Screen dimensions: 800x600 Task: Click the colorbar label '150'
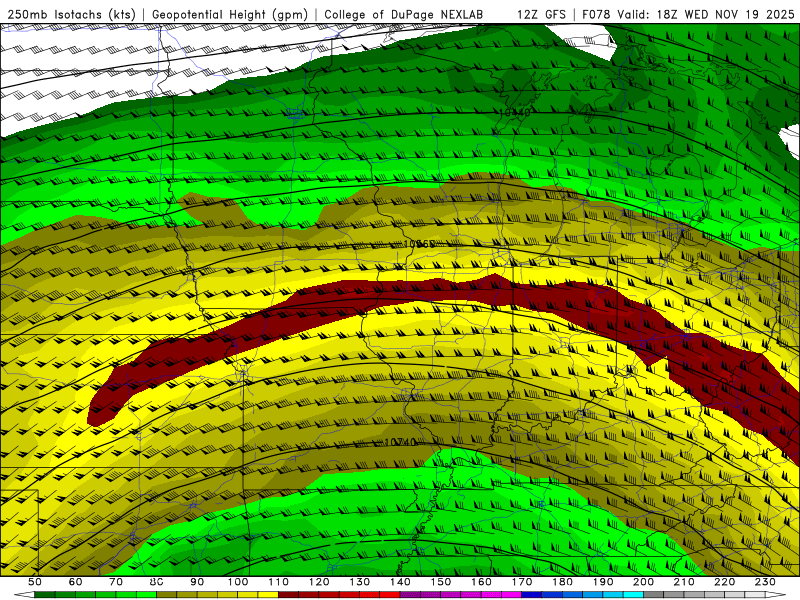click(x=441, y=582)
